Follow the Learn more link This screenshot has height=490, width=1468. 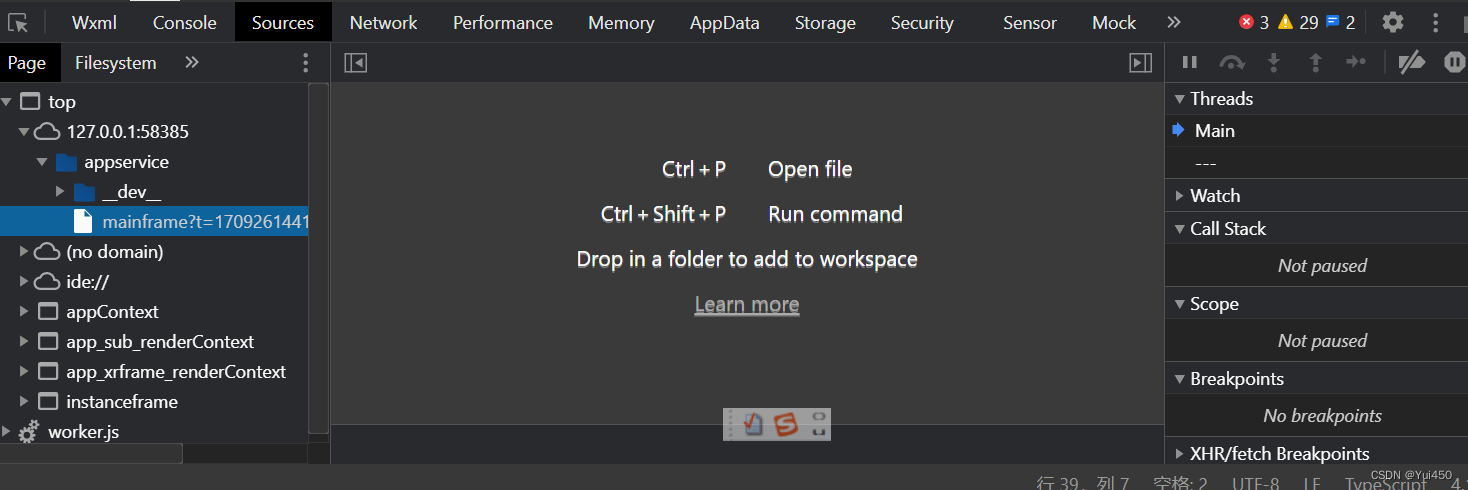(x=747, y=304)
